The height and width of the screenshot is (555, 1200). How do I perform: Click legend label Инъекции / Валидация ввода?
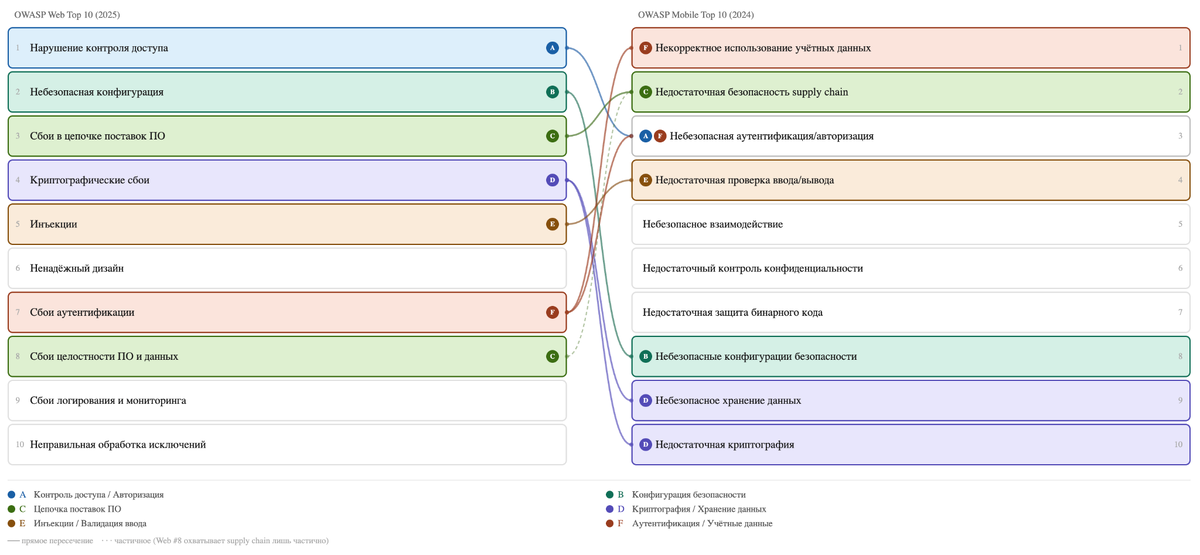point(90,523)
